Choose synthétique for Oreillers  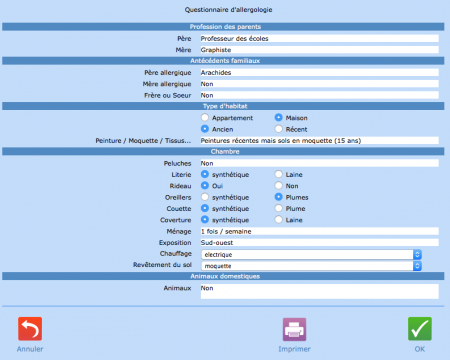(205, 197)
